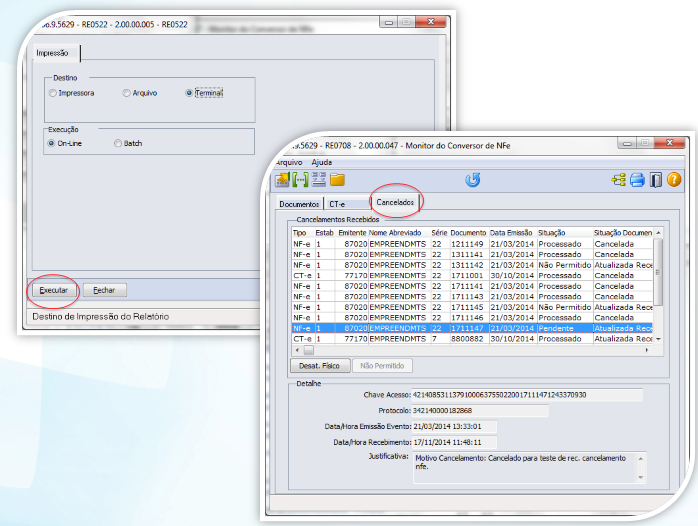Open the yellow folder toolbar icon
The image size is (698, 526).
click(337, 180)
